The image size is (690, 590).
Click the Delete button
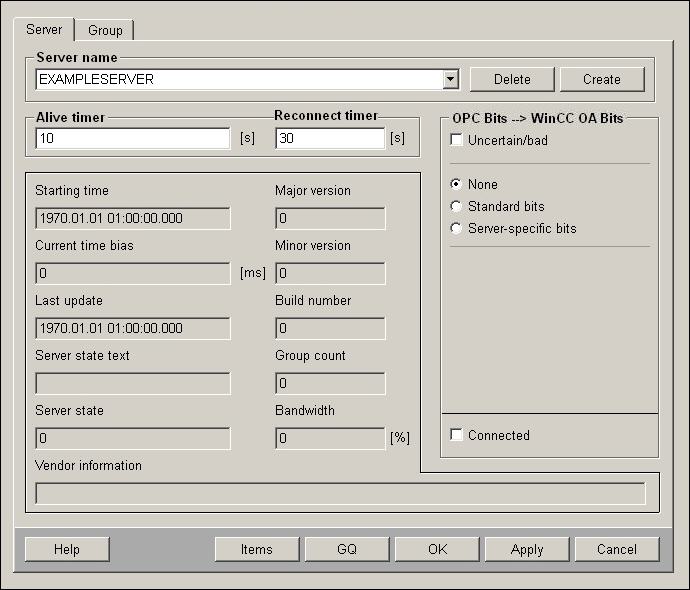[x=512, y=79]
